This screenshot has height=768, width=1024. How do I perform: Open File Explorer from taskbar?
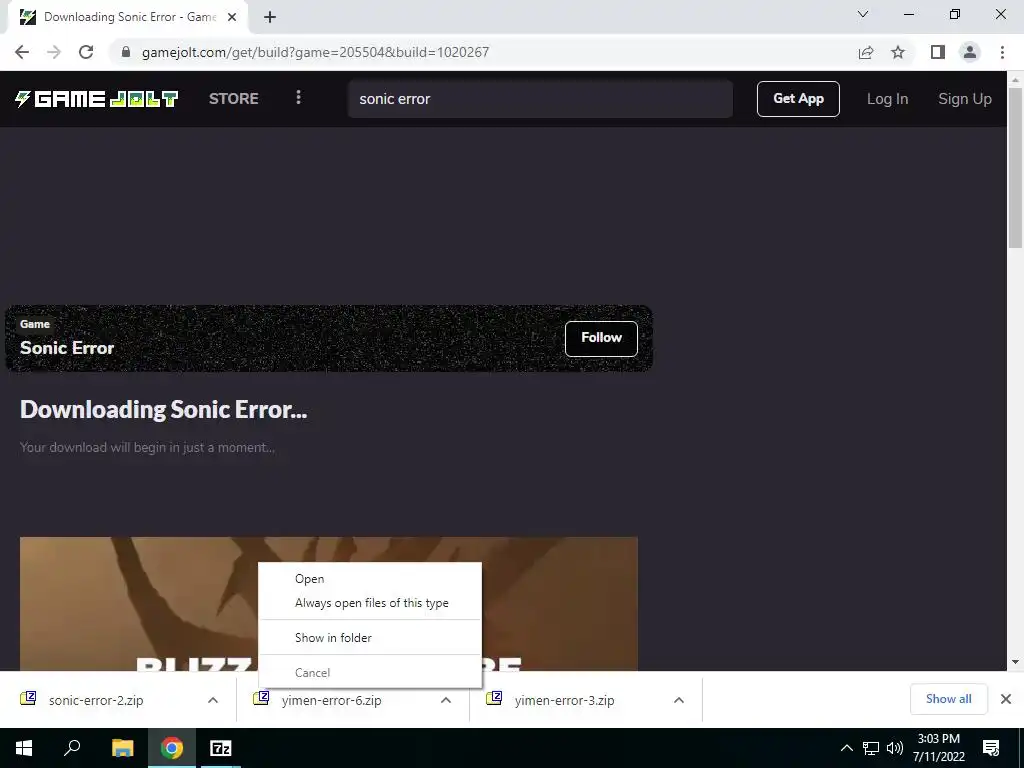[122, 748]
